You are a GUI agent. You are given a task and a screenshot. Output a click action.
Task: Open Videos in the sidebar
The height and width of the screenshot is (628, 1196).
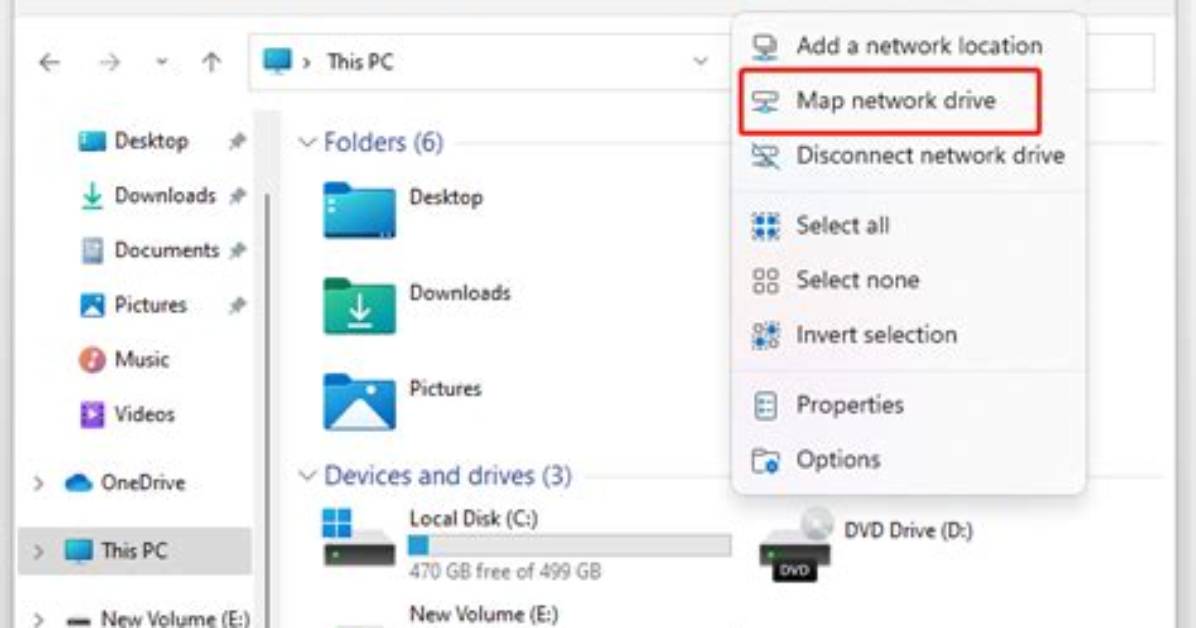coord(144,414)
